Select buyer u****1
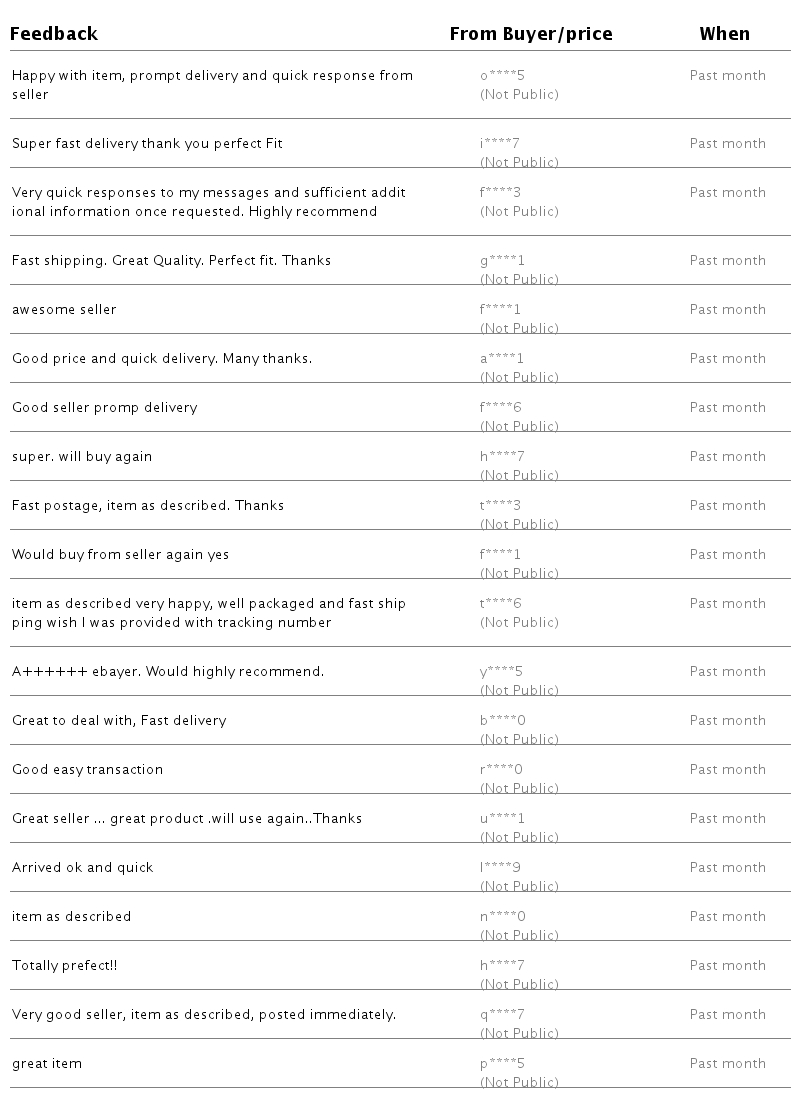800x1107 pixels. click(502, 819)
